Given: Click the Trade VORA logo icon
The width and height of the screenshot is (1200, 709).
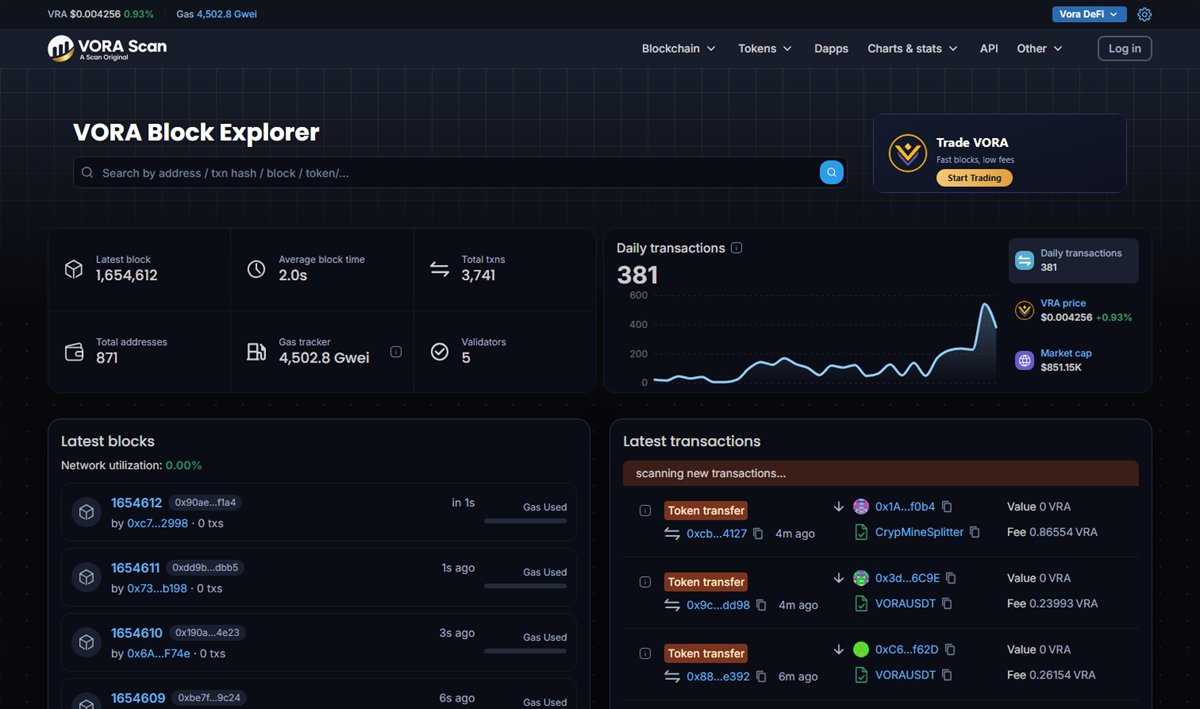Looking at the screenshot, I should click(x=908, y=153).
